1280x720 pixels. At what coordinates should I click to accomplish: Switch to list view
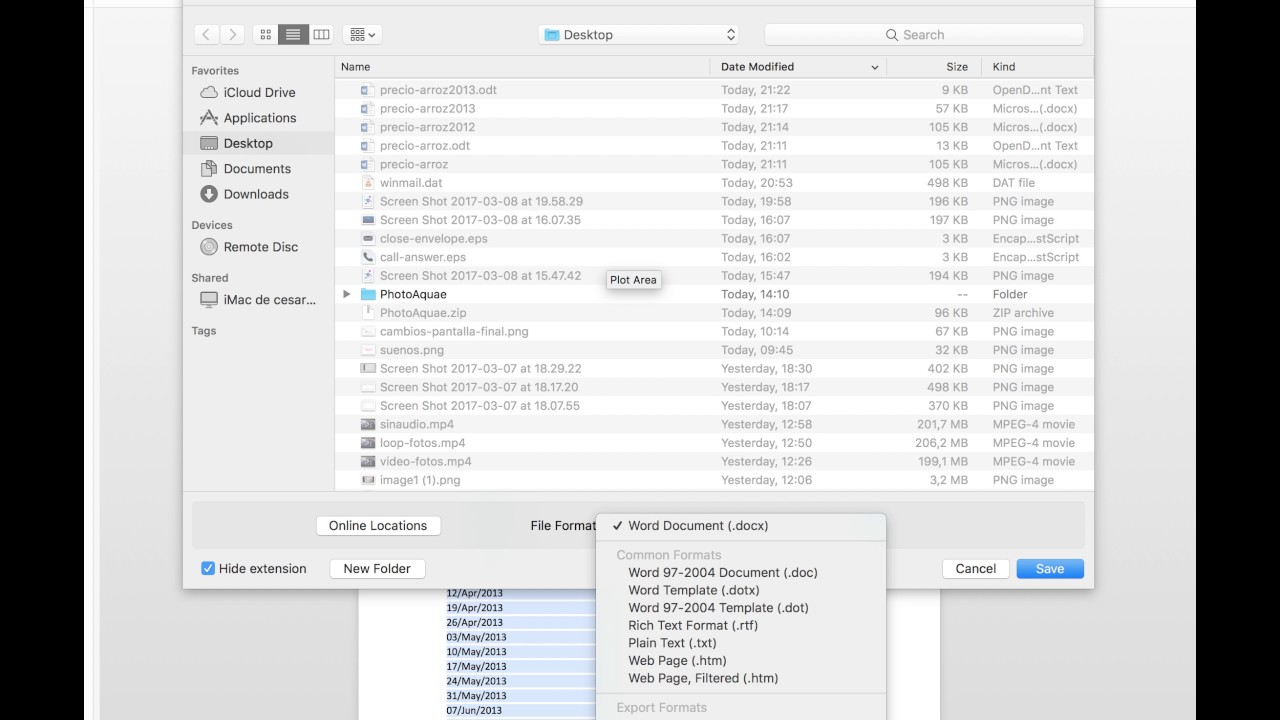coord(293,34)
